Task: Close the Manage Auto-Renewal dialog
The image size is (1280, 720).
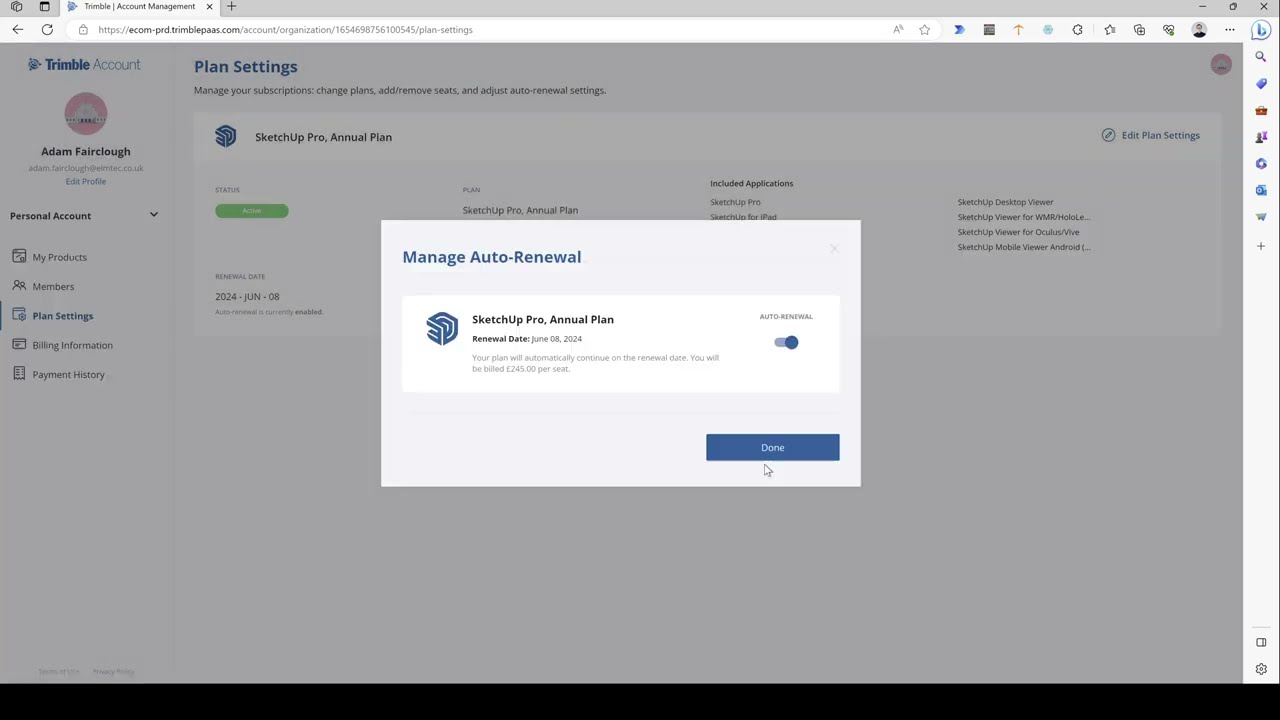Action: tap(834, 248)
